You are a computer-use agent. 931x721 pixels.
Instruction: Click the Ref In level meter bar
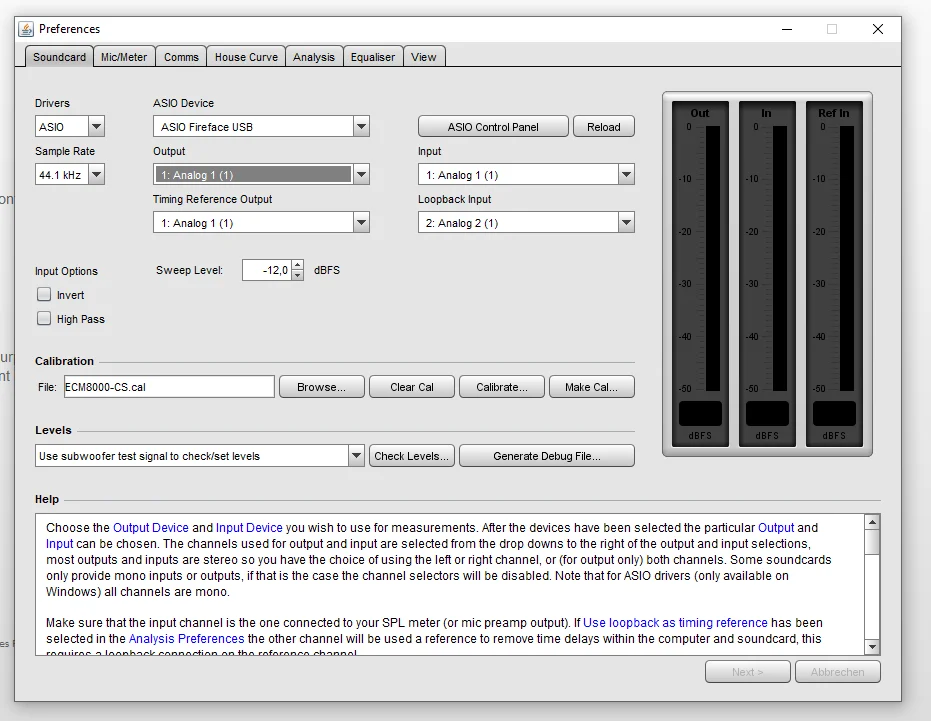[847, 258]
